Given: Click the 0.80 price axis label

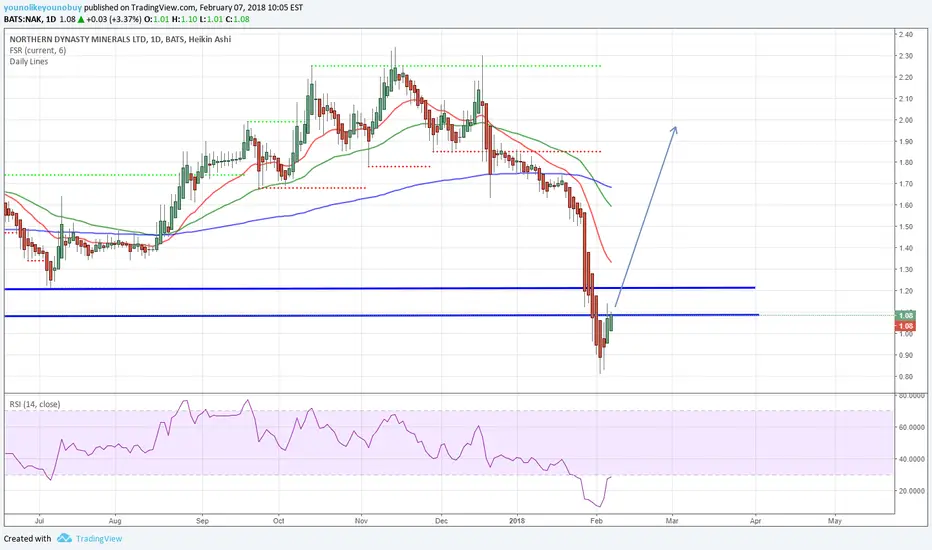Looking at the screenshot, I should coord(905,377).
